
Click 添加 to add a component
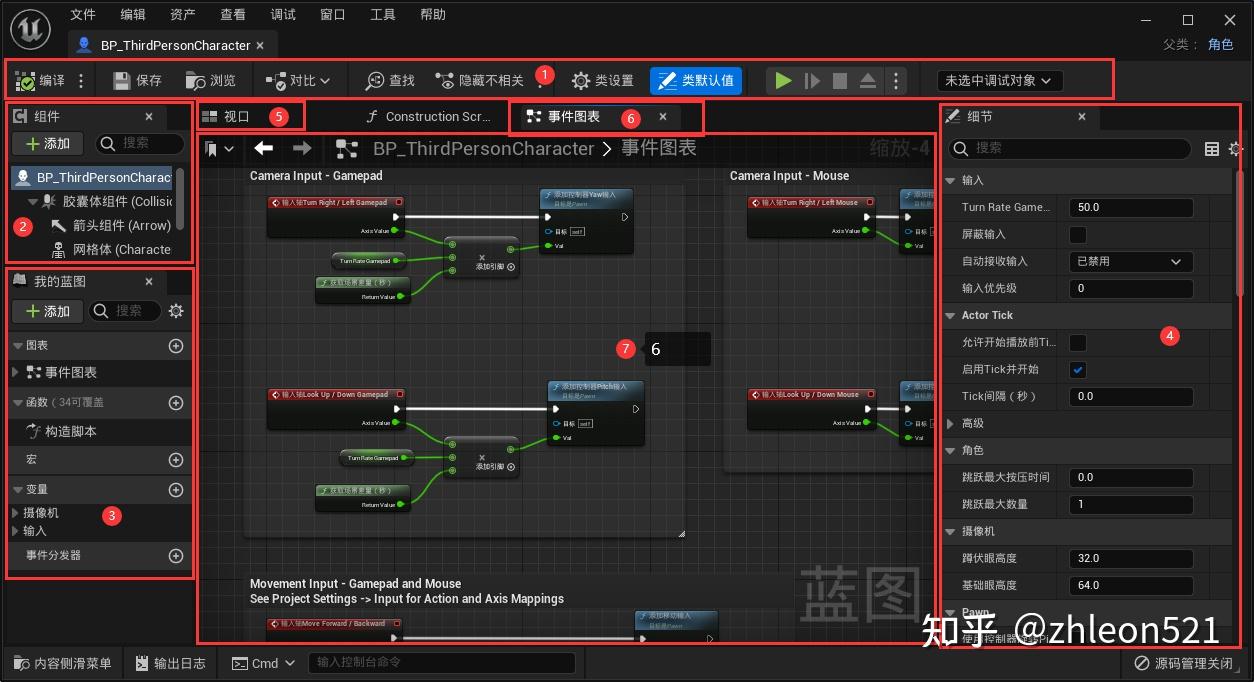click(x=47, y=143)
